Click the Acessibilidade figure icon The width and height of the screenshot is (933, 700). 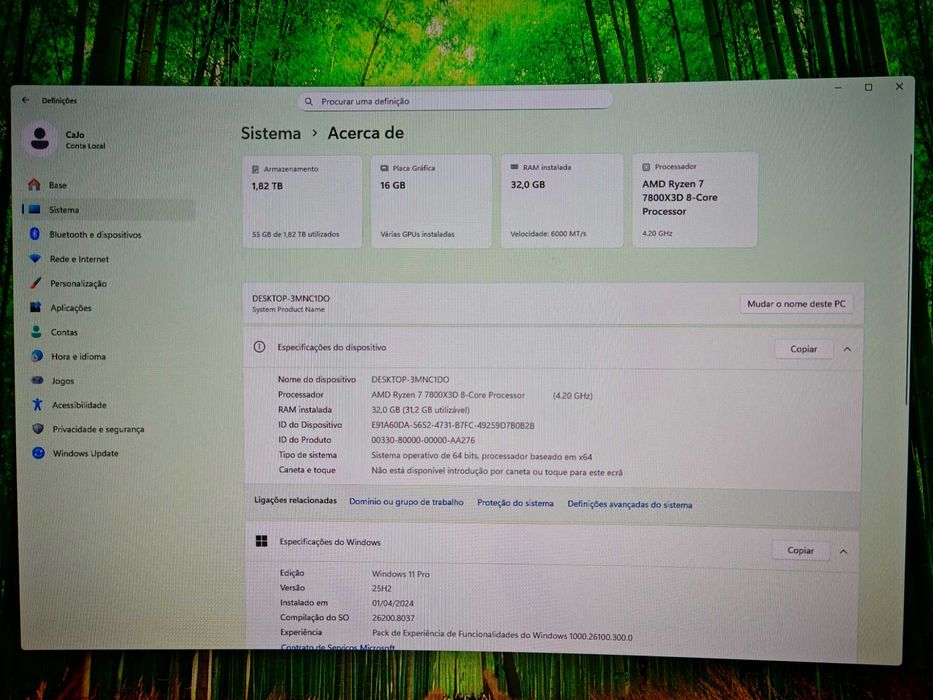click(x=37, y=404)
